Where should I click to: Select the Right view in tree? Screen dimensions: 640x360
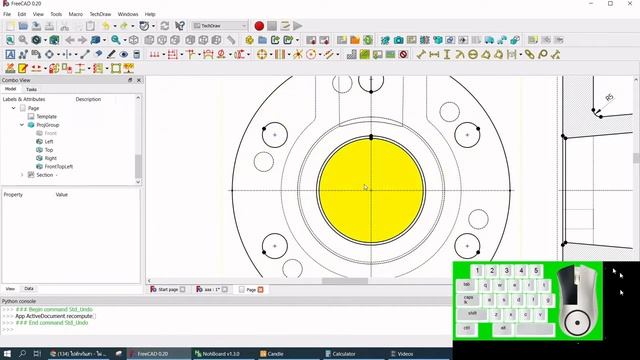[51, 158]
